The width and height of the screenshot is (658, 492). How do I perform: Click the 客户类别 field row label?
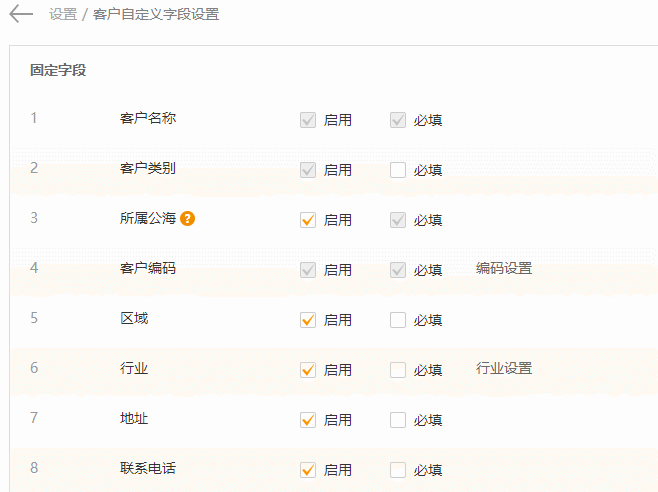[x=148, y=168]
